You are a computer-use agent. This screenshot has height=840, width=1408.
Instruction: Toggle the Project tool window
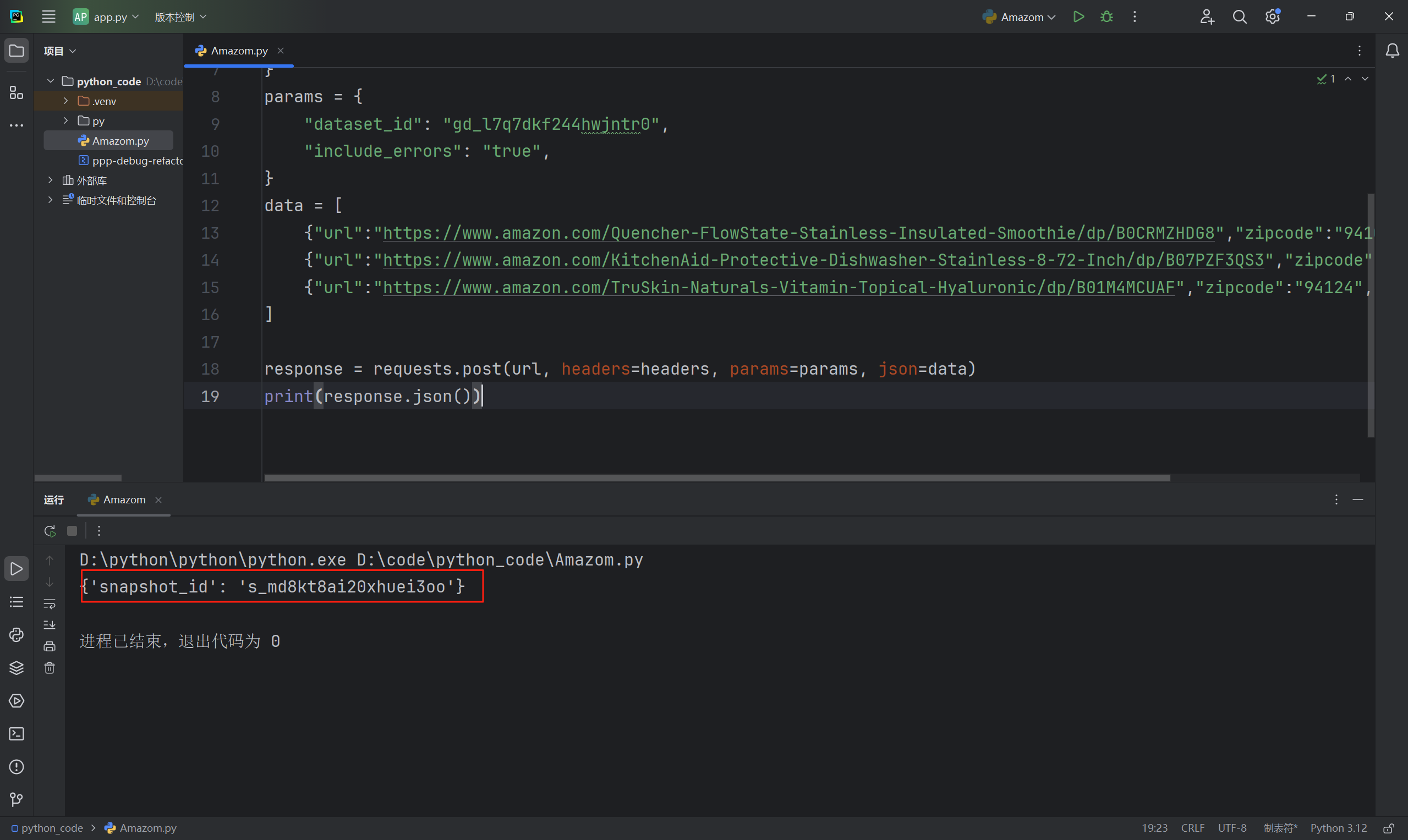[17, 51]
